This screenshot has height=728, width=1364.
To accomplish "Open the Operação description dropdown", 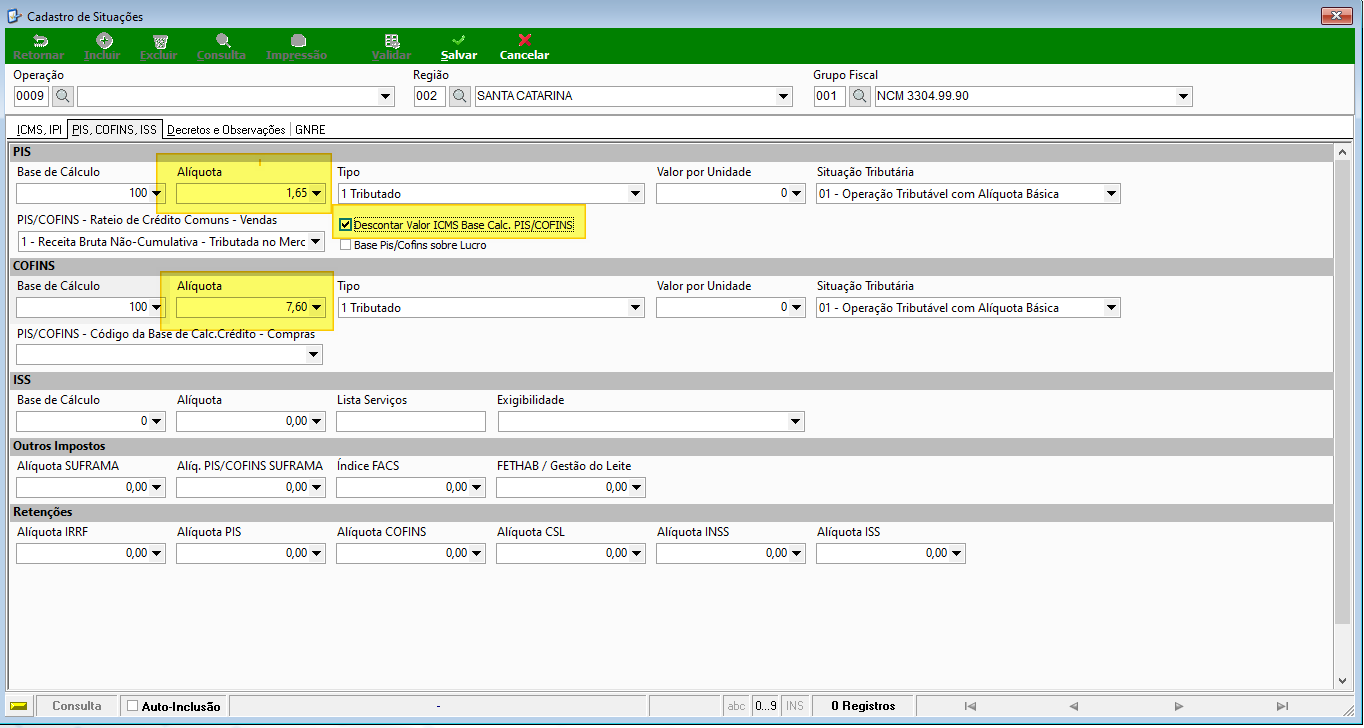I will click(x=386, y=97).
